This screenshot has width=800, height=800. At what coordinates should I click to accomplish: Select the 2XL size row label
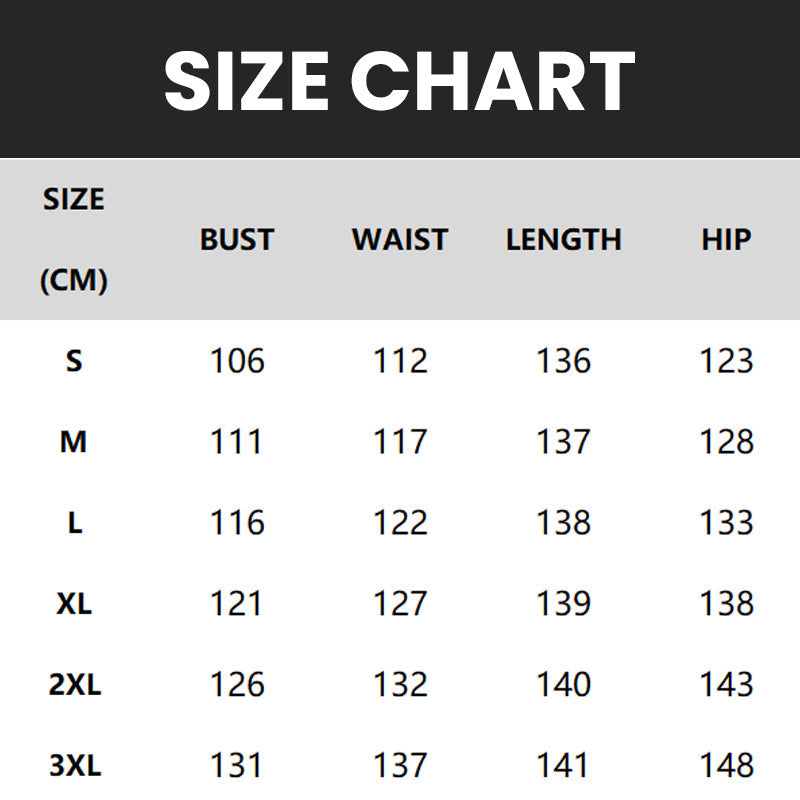[x=74, y=685]
